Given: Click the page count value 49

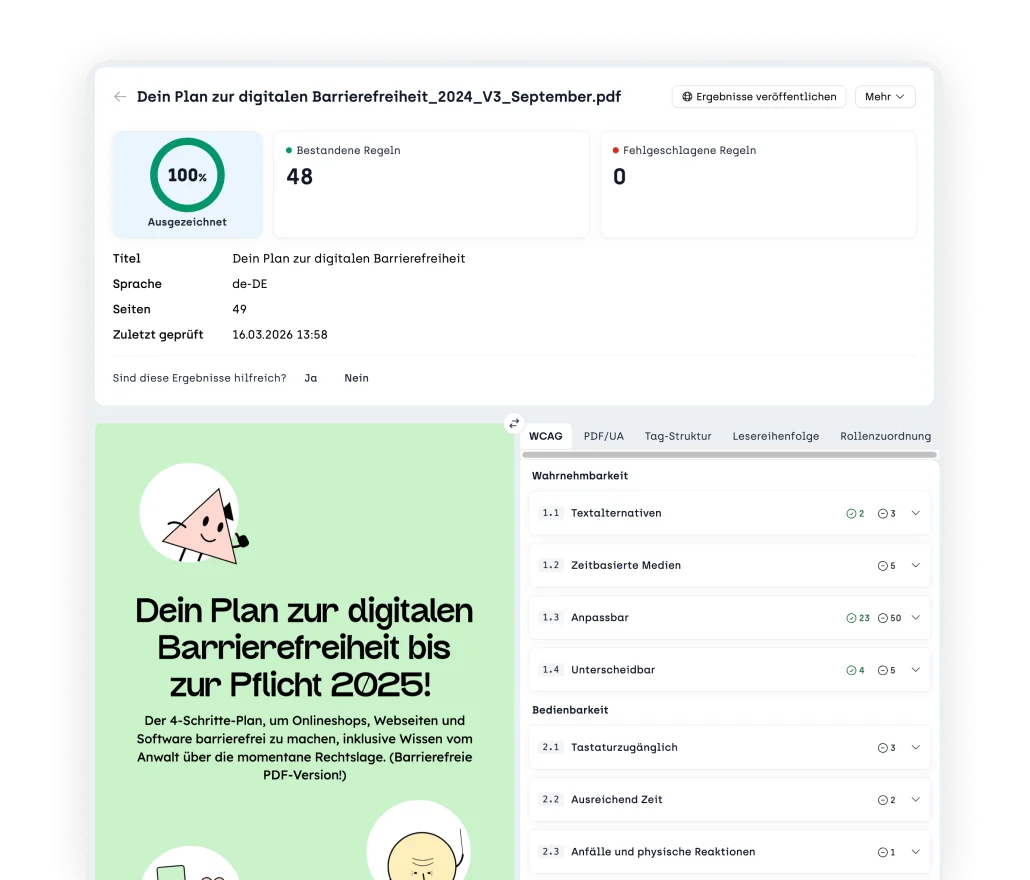Looking at the screenshot, I should coord(239,309).
